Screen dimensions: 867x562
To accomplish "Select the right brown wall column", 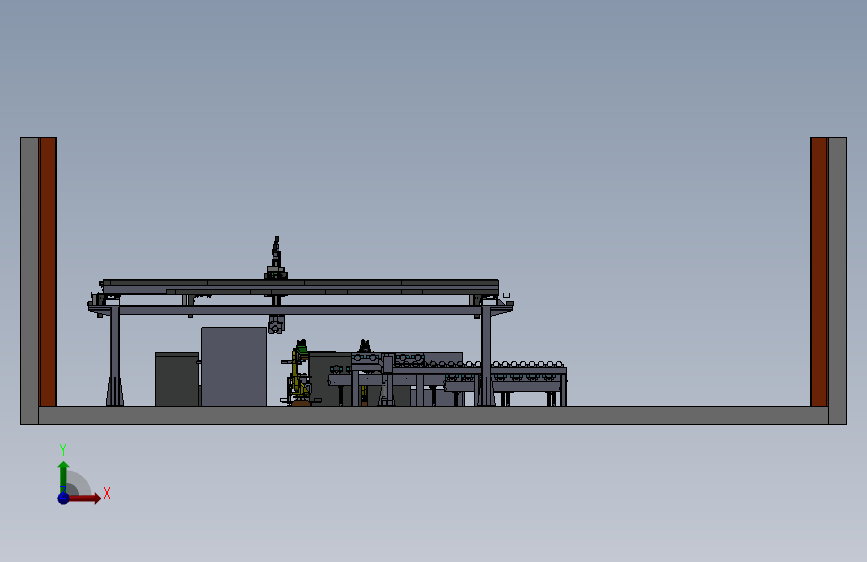I will [819, 272].
